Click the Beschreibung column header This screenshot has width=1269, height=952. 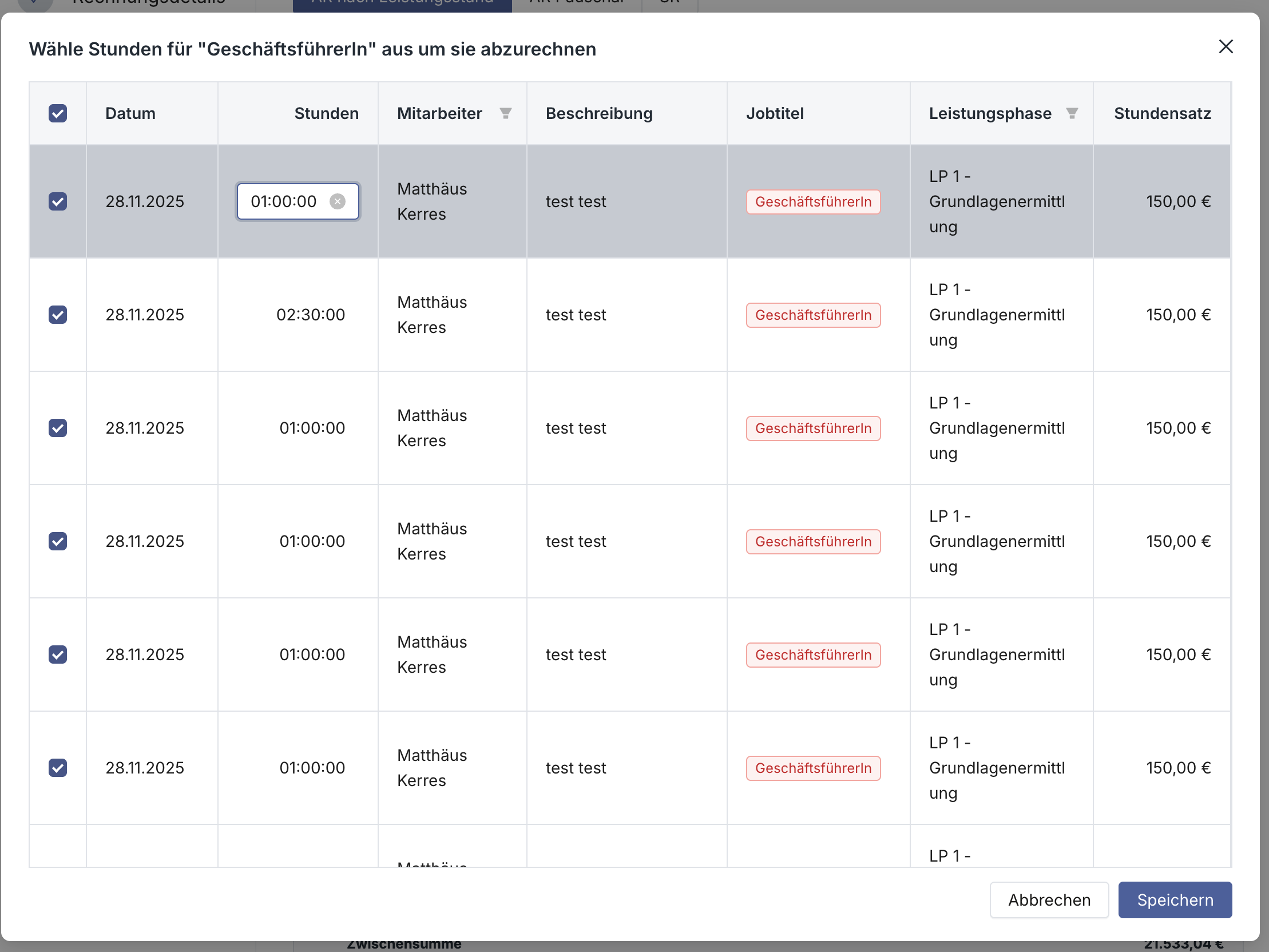point(599,113)
